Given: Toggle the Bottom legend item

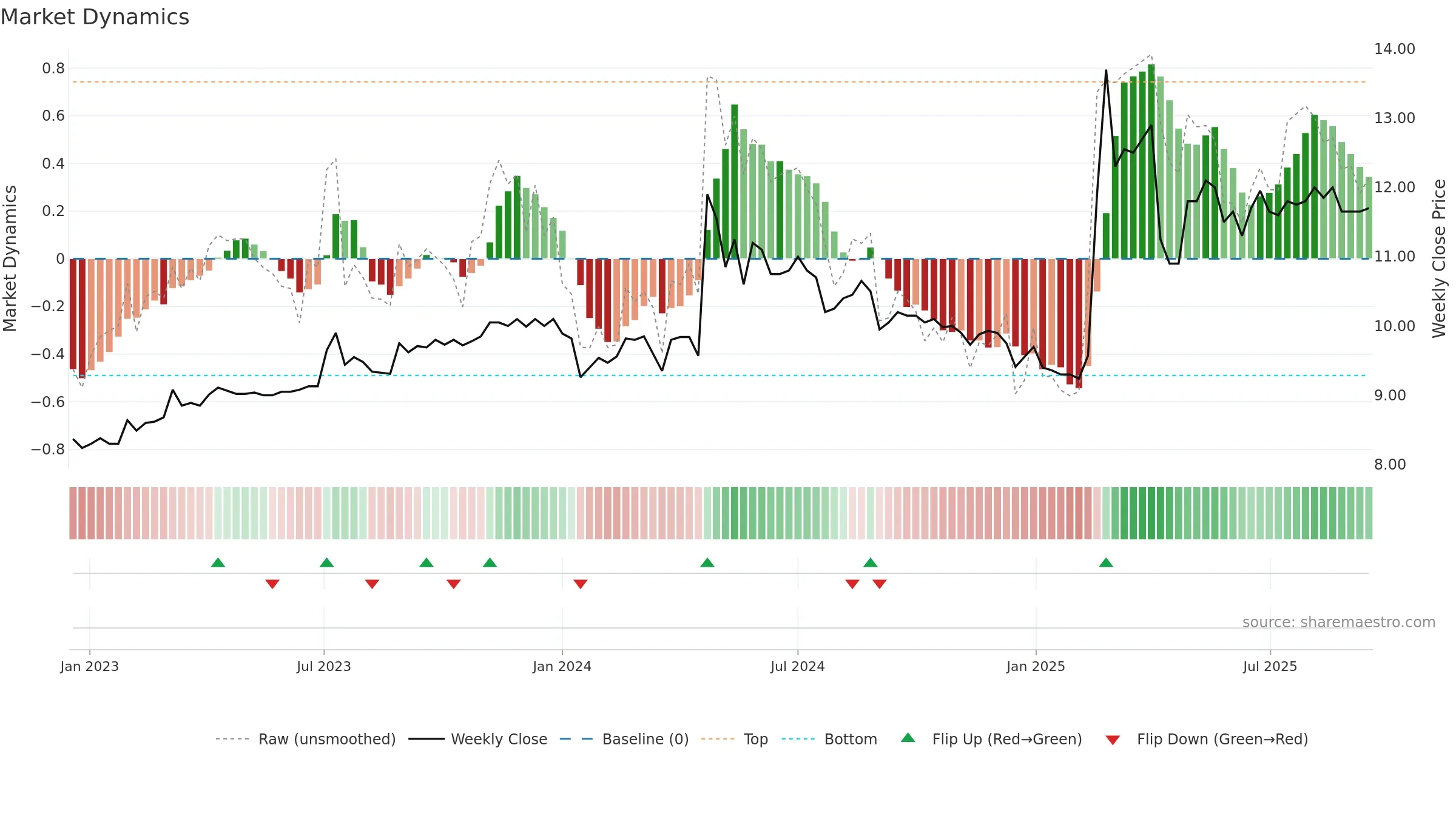Looking at the screenshot, I should 829,739.
